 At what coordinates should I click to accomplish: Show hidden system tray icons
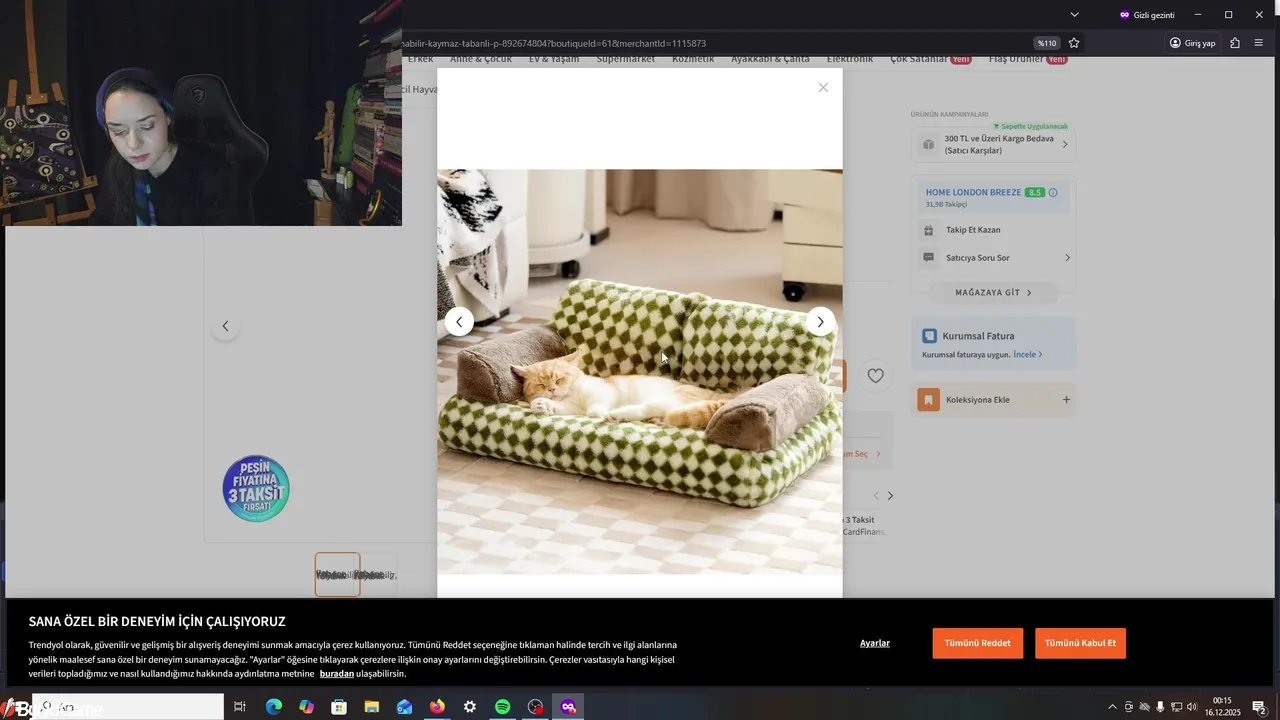(1112, 707)
